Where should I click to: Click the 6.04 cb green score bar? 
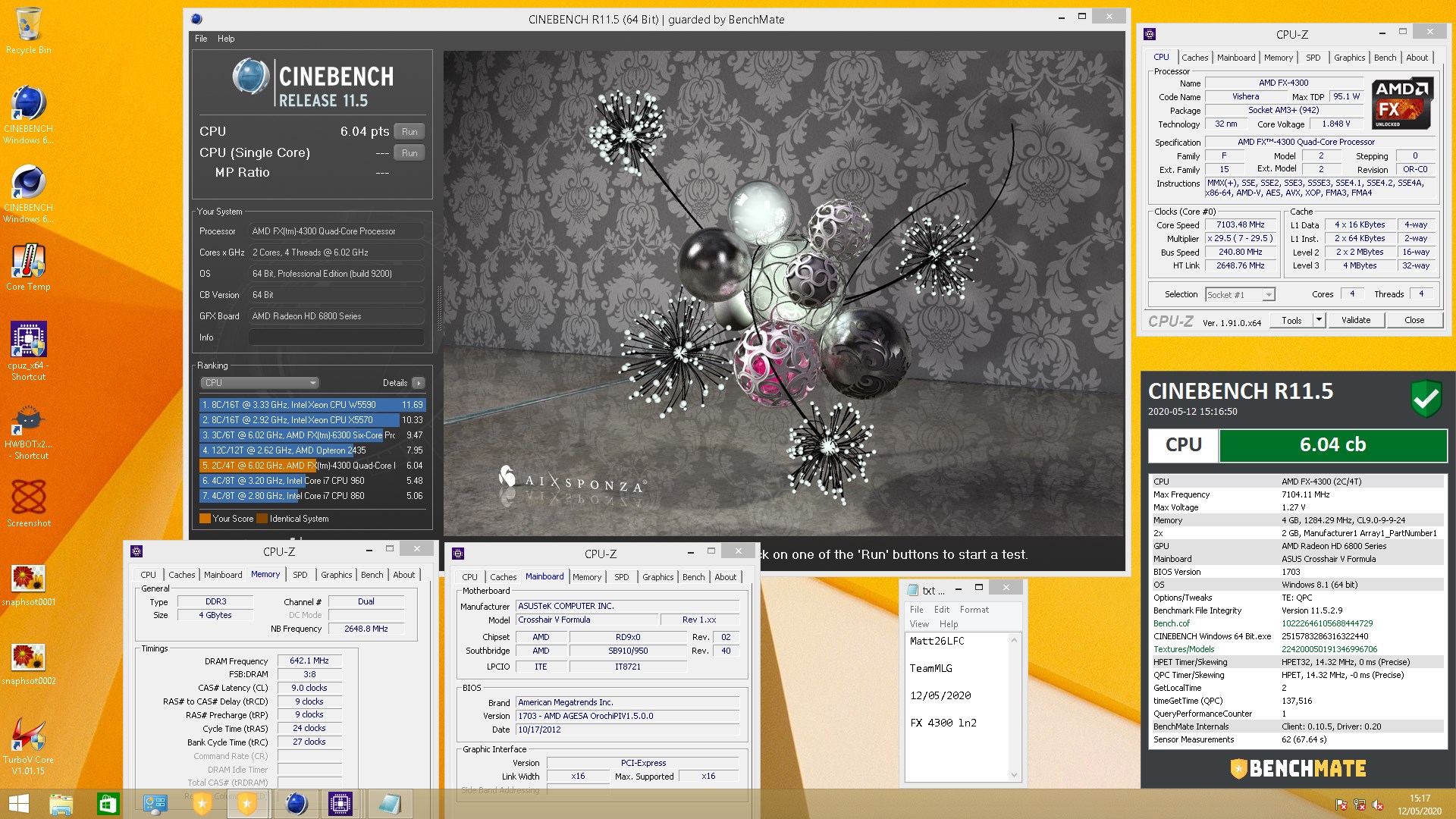point(1332,445)
